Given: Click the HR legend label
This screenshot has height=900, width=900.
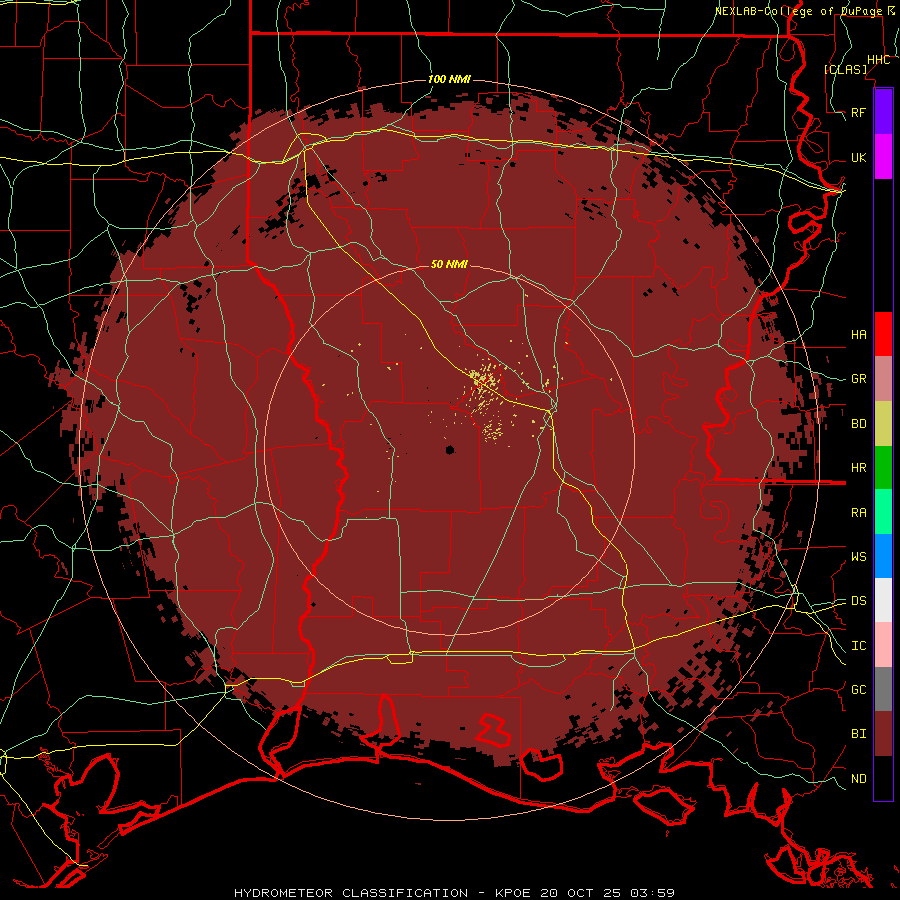Looking at the screenshot, I should click(858, 468).
